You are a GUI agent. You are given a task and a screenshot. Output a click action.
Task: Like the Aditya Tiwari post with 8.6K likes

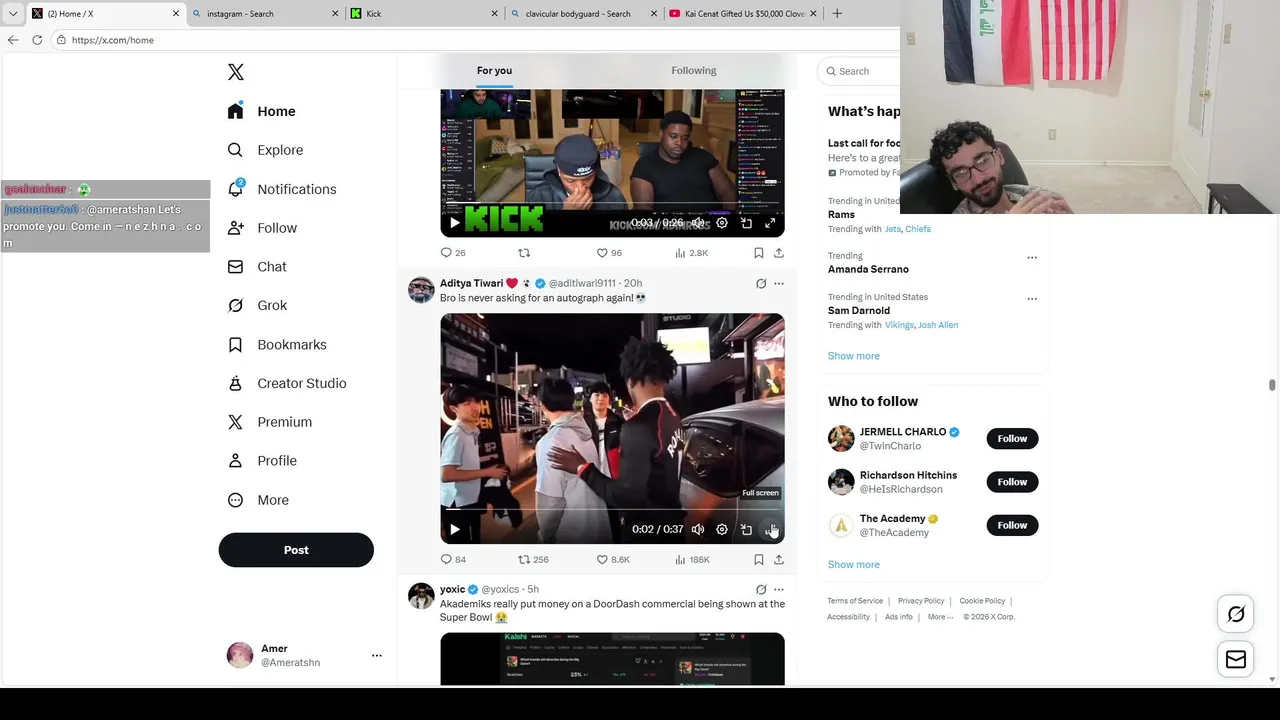tap(613, 559)
